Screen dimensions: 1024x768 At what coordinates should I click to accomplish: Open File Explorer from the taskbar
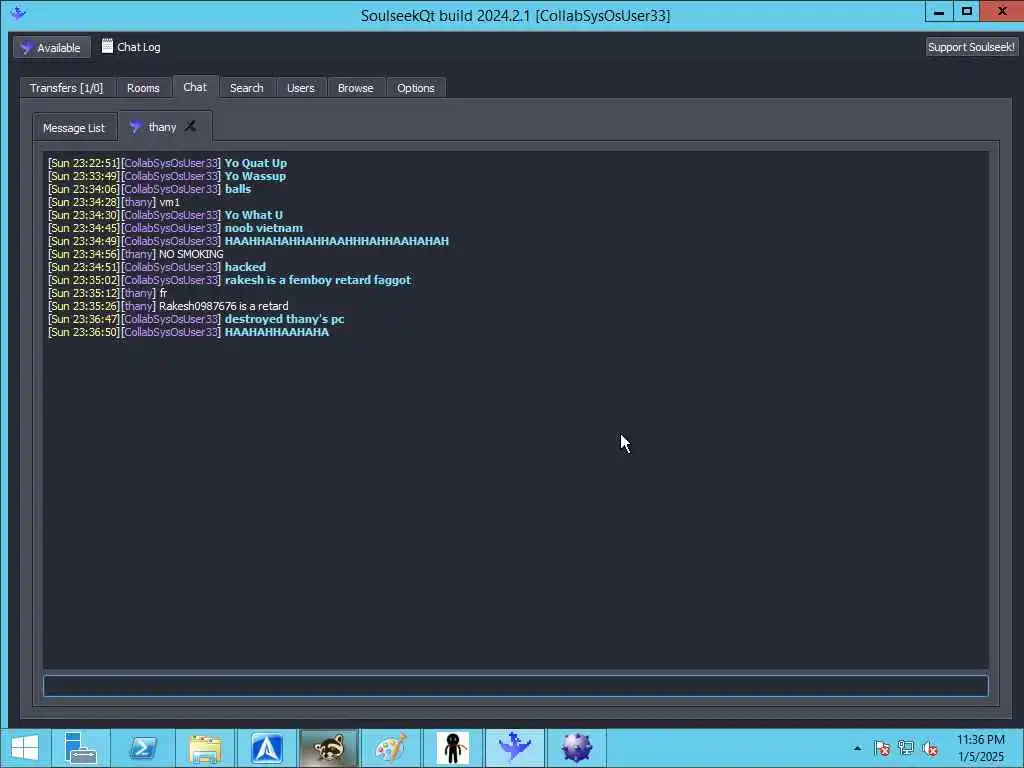point(204,747)
